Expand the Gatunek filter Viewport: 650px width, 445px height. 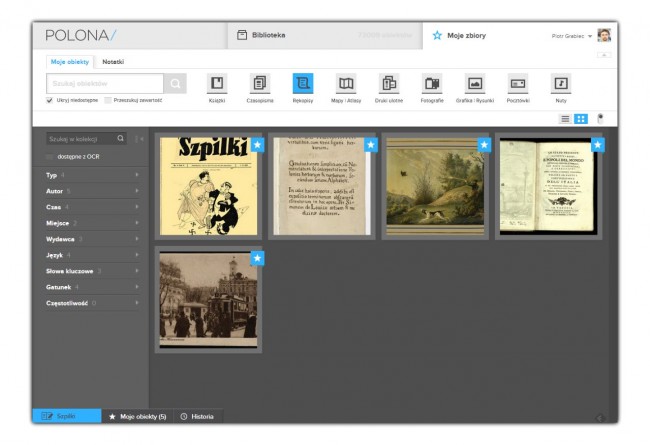click(x=92, y=287)
